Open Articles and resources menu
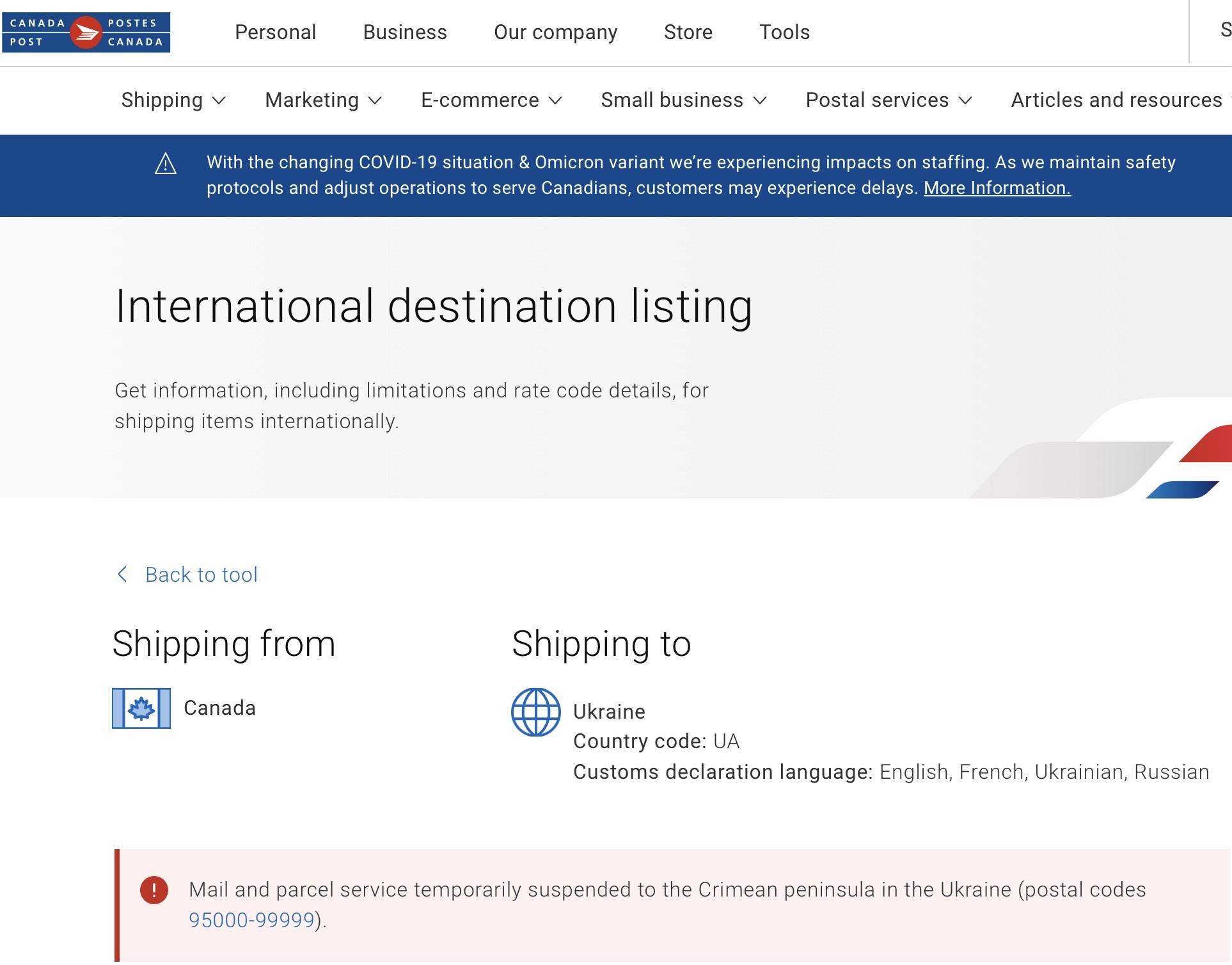The width and height of the screenshot is (1232, 965). [x=1116, y=100]
